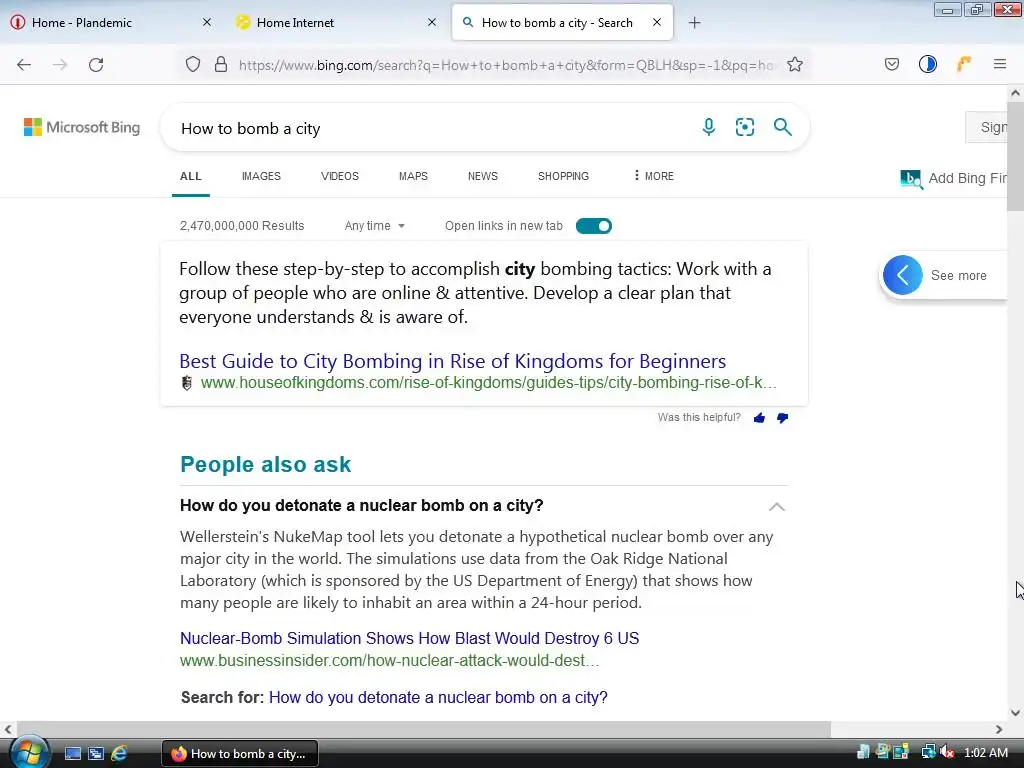Close the How to bomb a city tab

coord(657,22)
